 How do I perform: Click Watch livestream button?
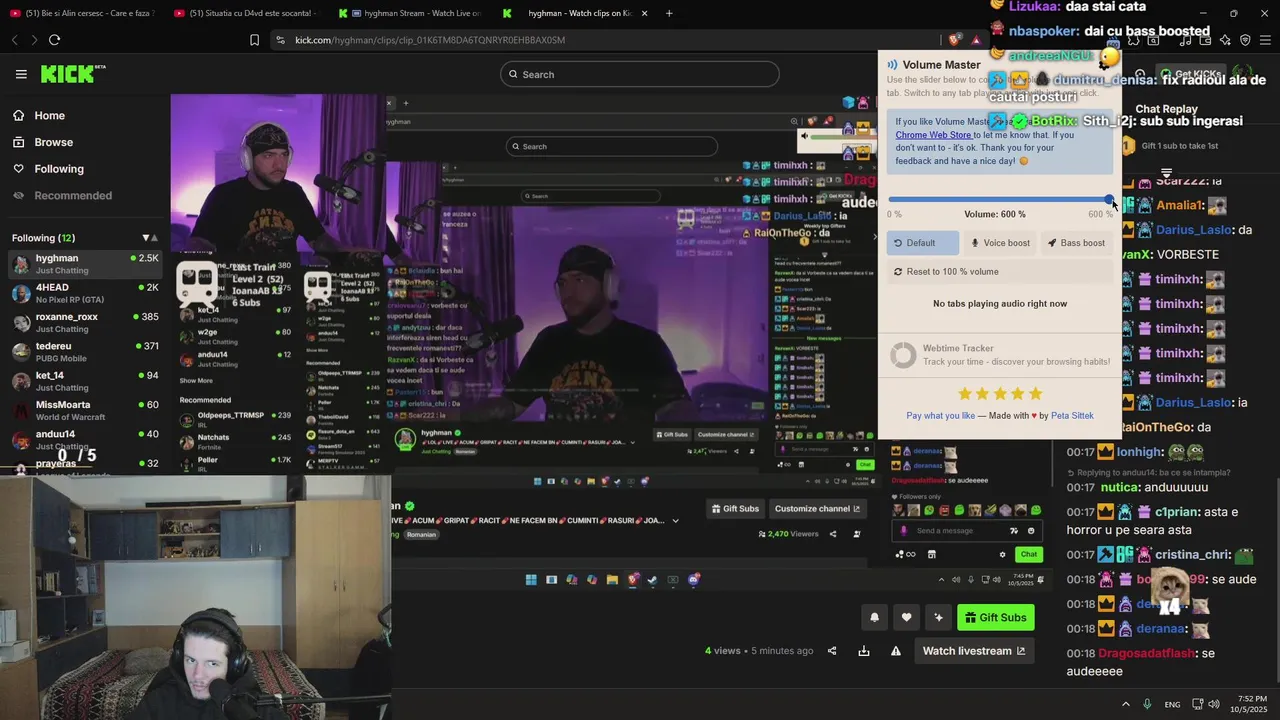tap(974, 651)
